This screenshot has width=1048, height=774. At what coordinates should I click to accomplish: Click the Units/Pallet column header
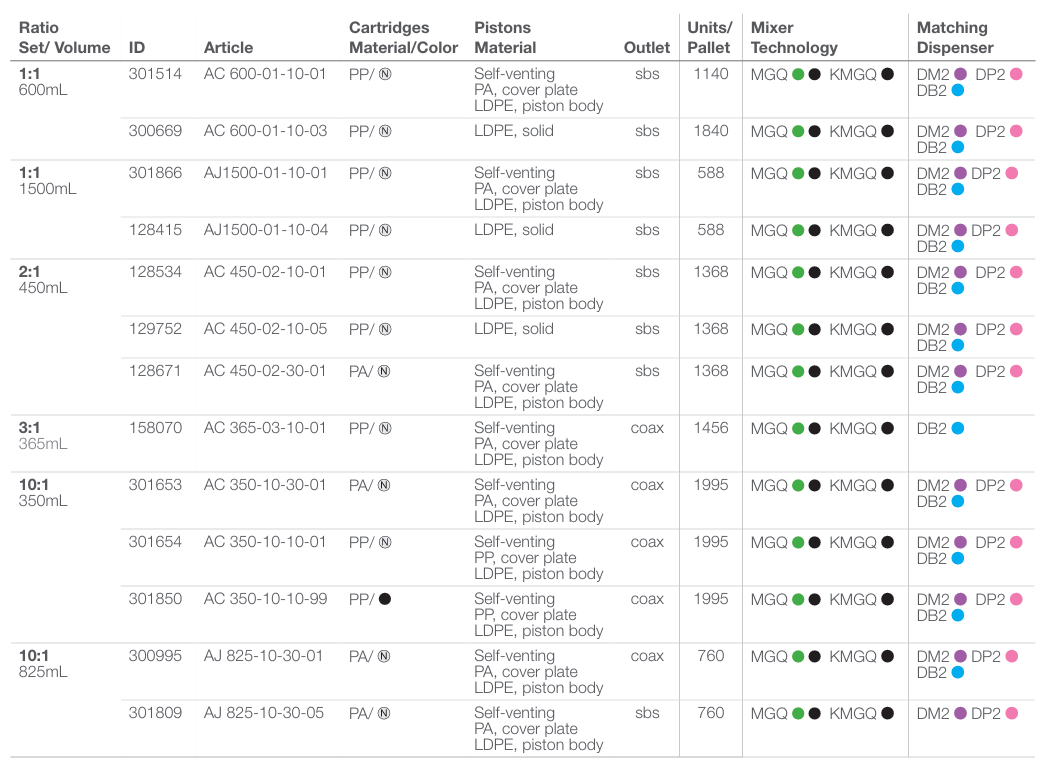[x=709, y=37]
